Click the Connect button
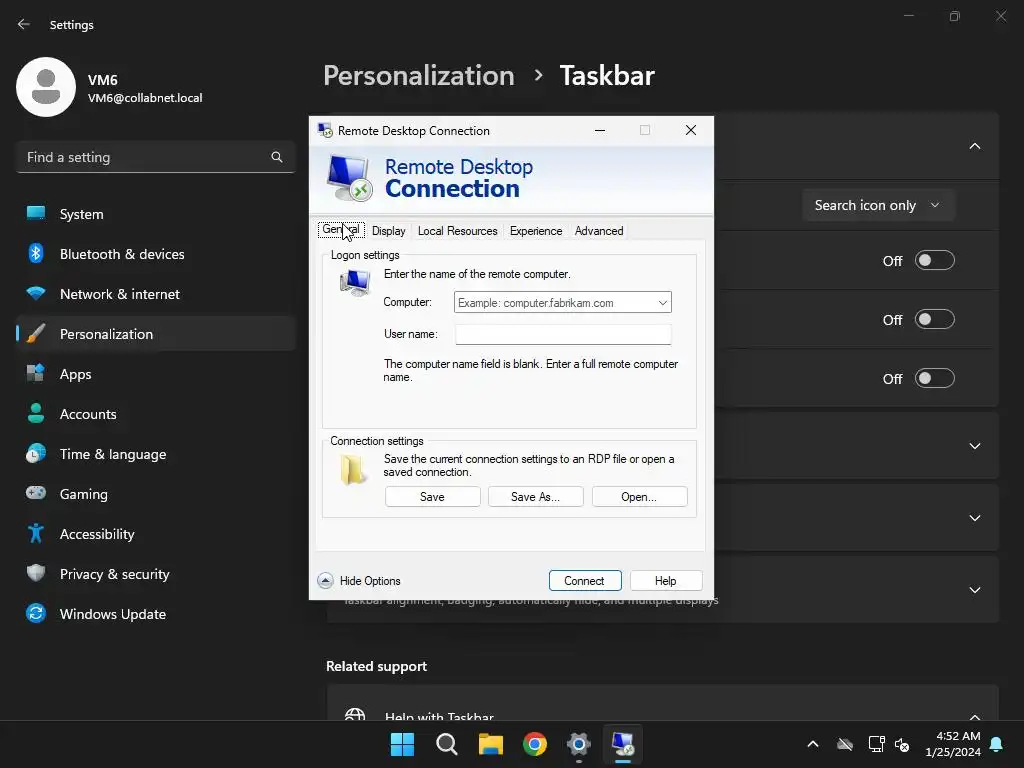1024x768 pixels. pos(584,581)
